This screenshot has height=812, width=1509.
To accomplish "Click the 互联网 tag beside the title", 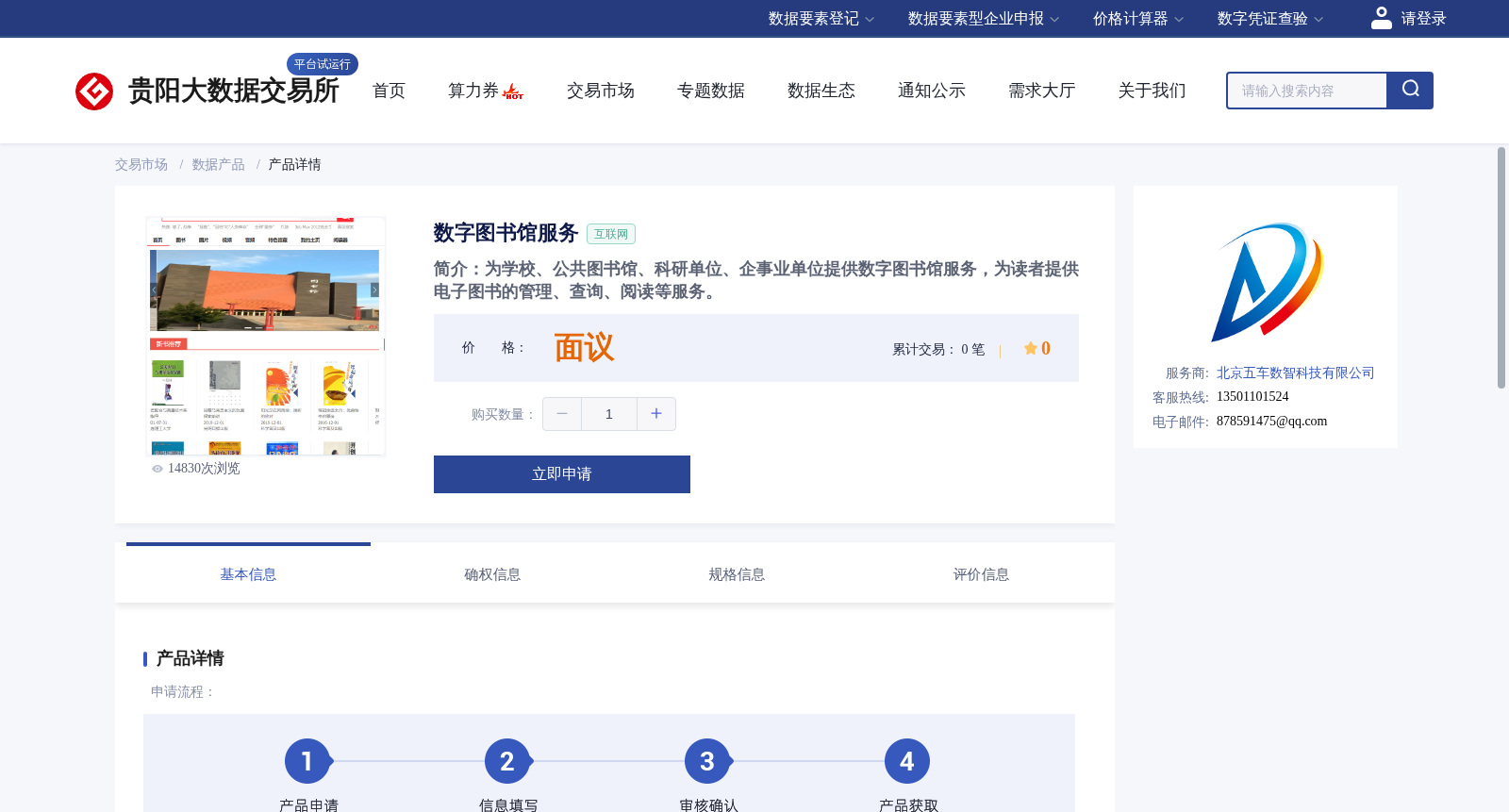I will [611, 234].
